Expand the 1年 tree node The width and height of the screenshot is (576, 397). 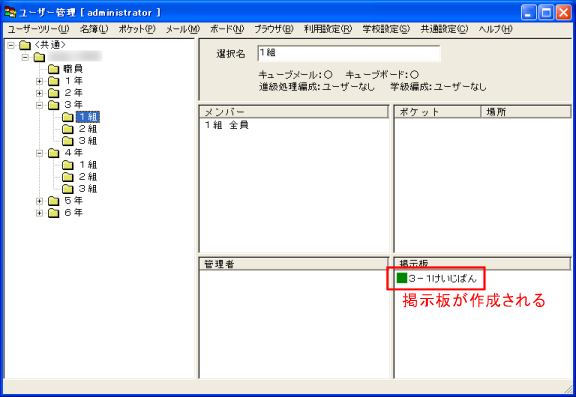[39, 81]
